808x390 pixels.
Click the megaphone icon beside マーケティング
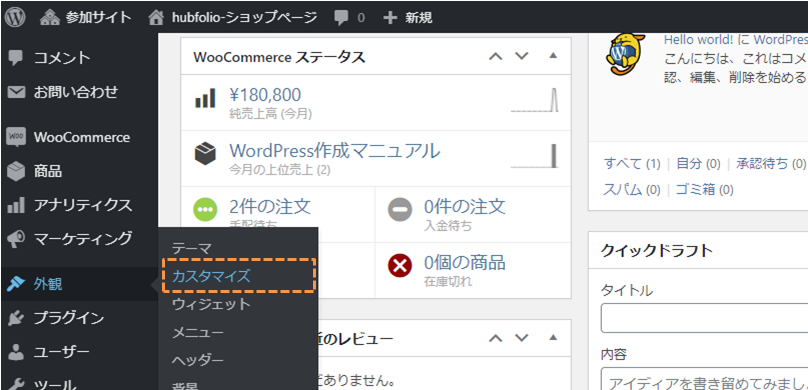coord(16,239)
